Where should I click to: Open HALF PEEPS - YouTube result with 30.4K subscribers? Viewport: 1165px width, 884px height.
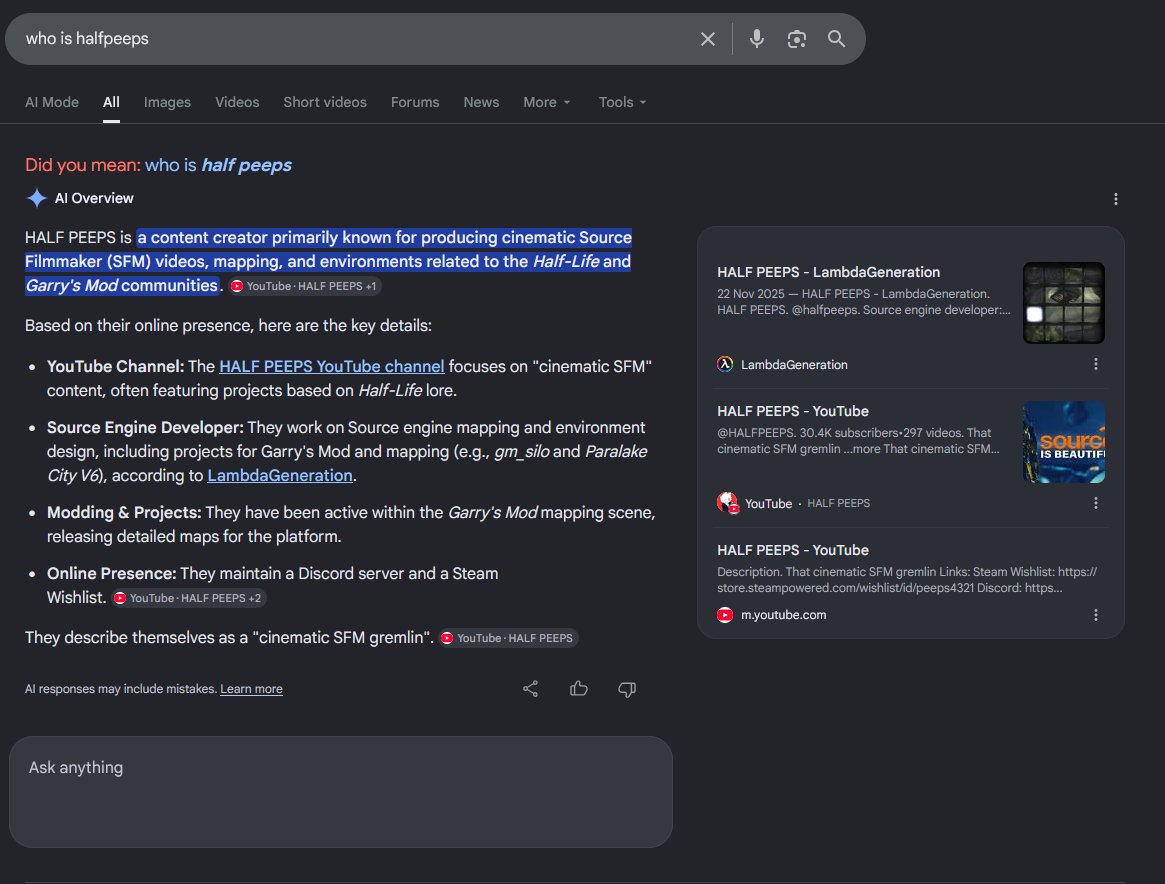(x=793, y=411)
